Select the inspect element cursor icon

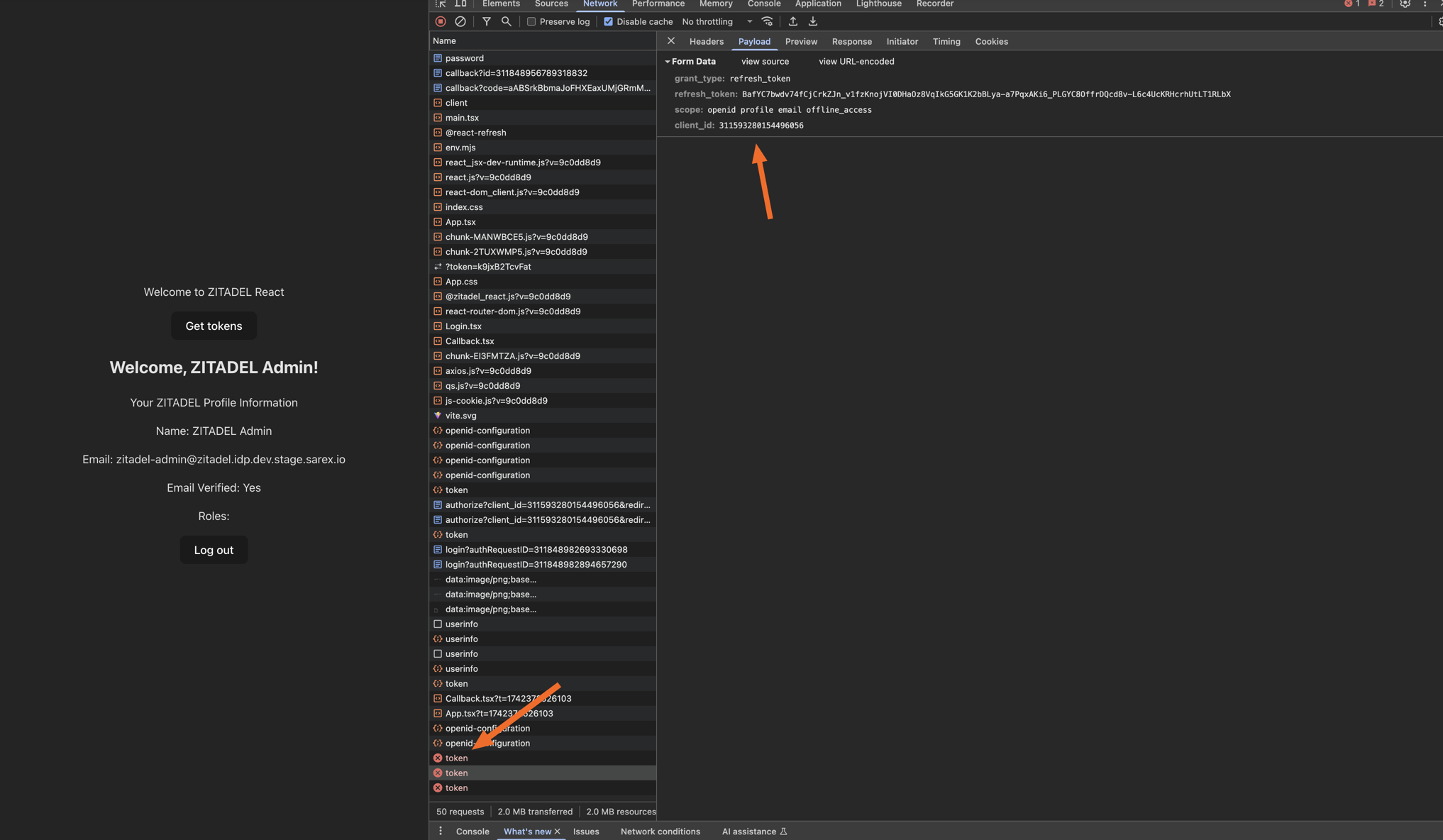coord(441,4)
